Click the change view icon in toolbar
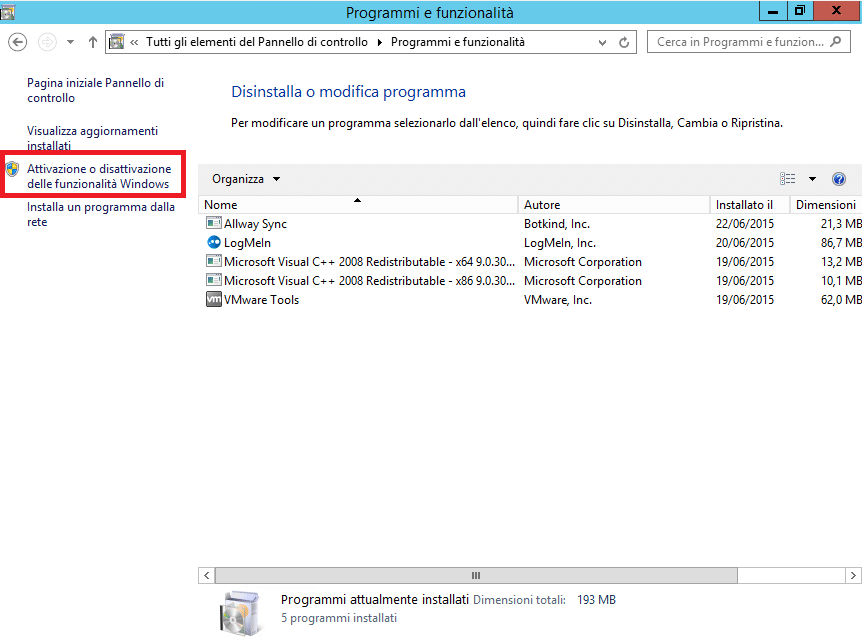The height and width of the screenshot is (642, 862). click(787, 179)
